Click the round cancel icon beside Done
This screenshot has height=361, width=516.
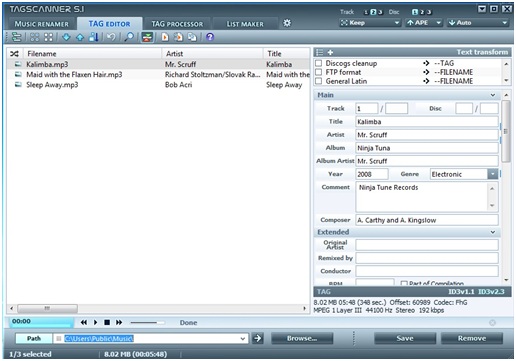(492, 323)
